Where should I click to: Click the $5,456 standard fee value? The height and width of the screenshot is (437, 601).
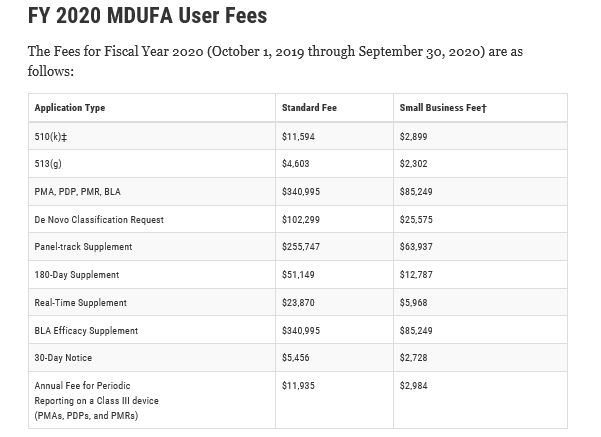[x=296, y=358]
